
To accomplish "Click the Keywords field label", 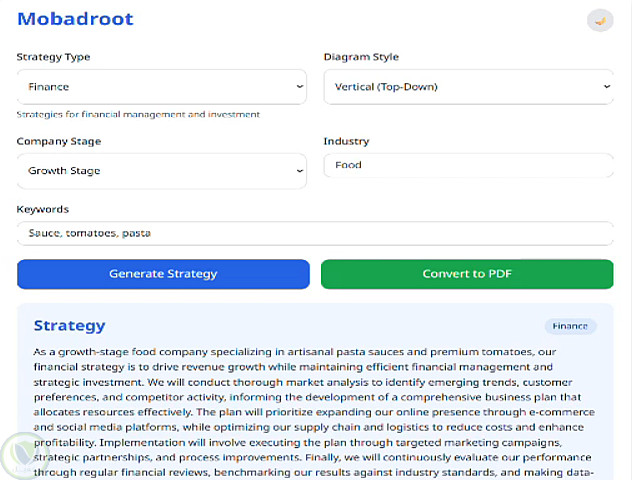I will pyautogui.click(x=43, y=209).
